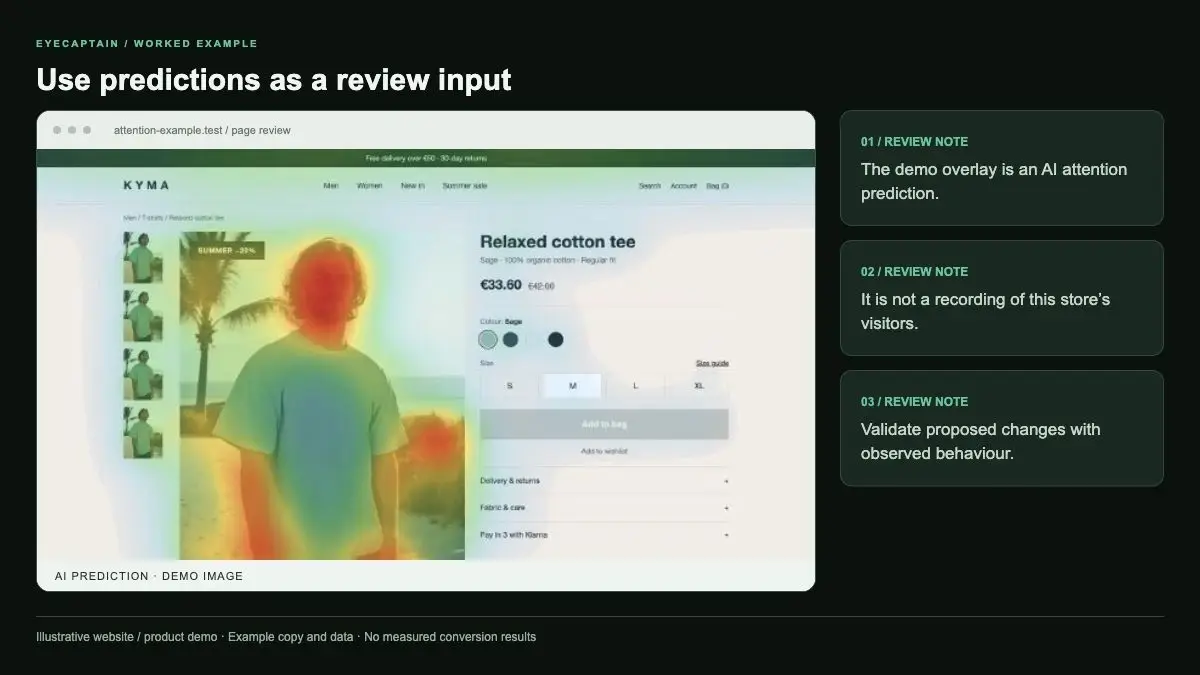Viewport: 1200px width, 675px height.
Task: Select the fourth product thumbnail in the gallery
Action: click(x=143, y=432)
